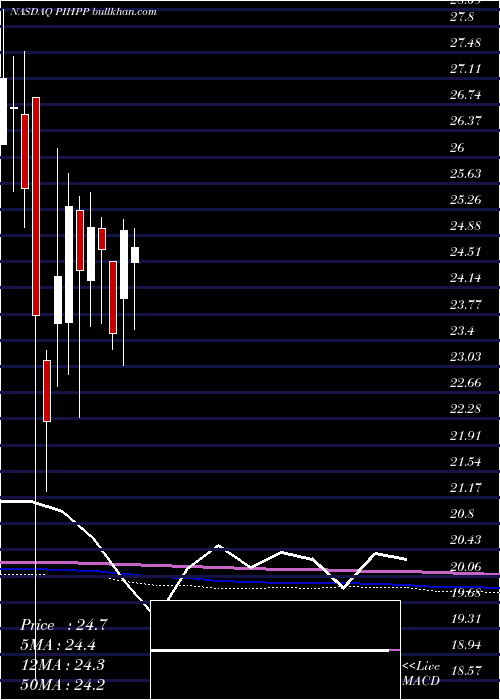This screenshot has width=500, height=700.
Task: Click the 20.43 price axis label
Action: click(465, 540)
